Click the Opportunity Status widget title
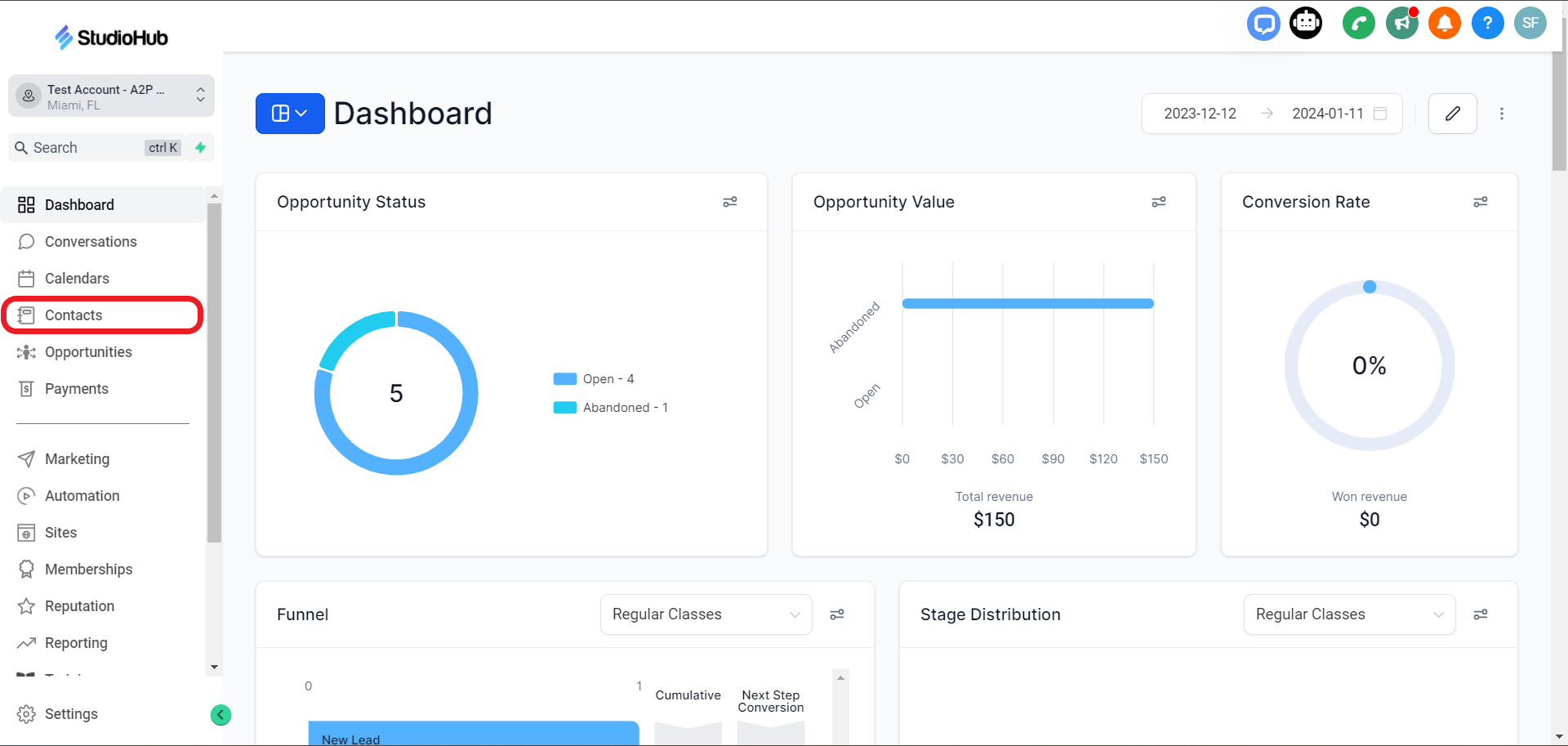Viewport: 1568px width, 746px height. (x=351, y=202)
